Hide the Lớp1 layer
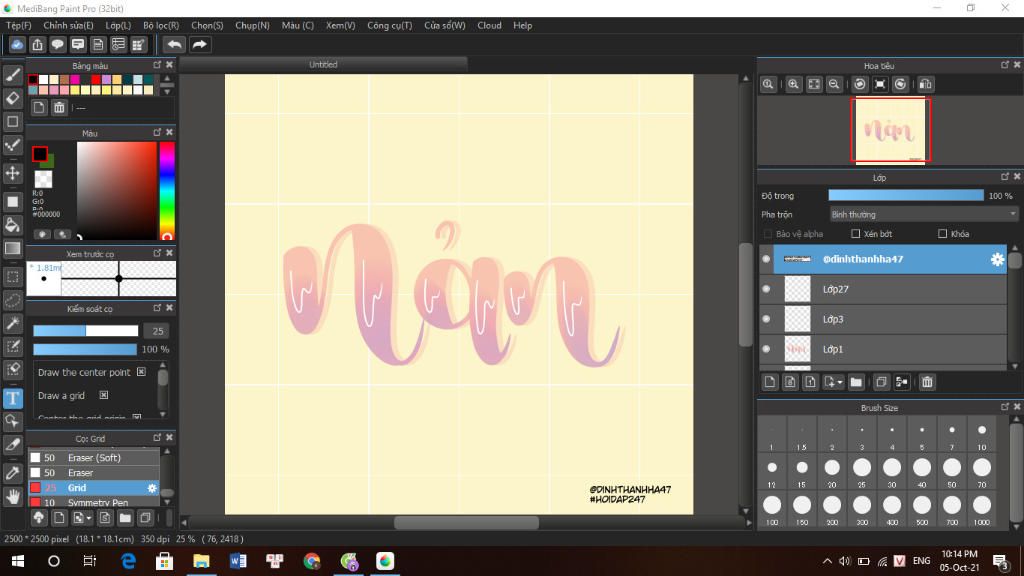 tap(767, 349)
